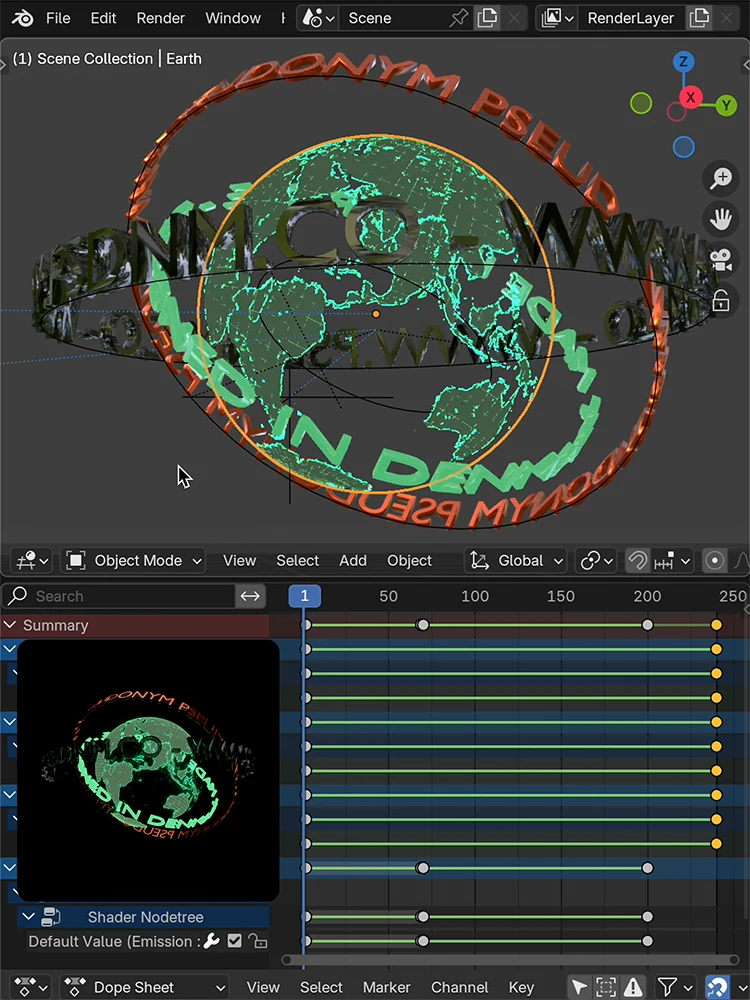The height and width of the screenshot is (1000, 750).
Task: Open the Global transform orientation dropdown
Action: pyautogui.click(x=515, y=561)
